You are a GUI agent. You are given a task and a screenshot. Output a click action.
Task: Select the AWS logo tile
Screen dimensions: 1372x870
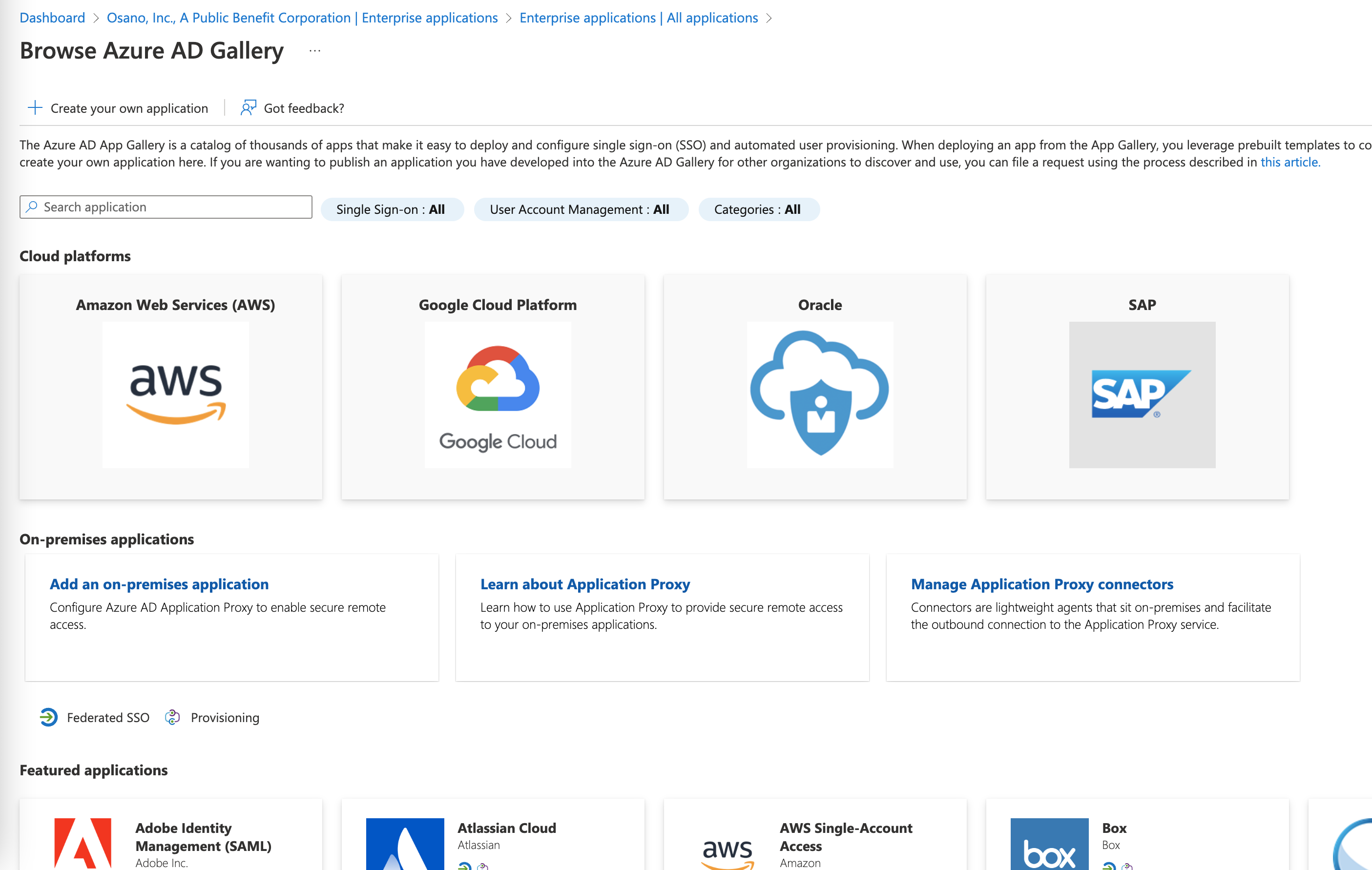pyautogui.click(x=175, y=394)
